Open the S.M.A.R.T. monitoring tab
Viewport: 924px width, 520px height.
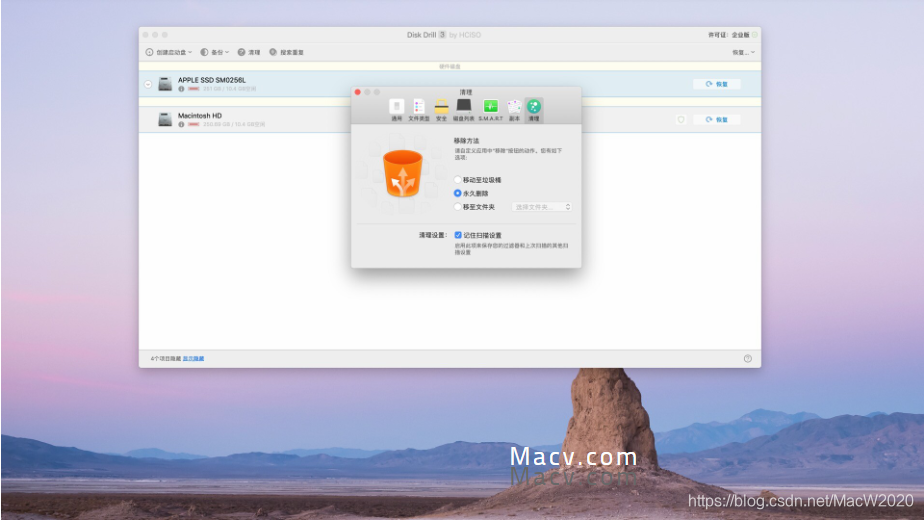coord(490,110)
